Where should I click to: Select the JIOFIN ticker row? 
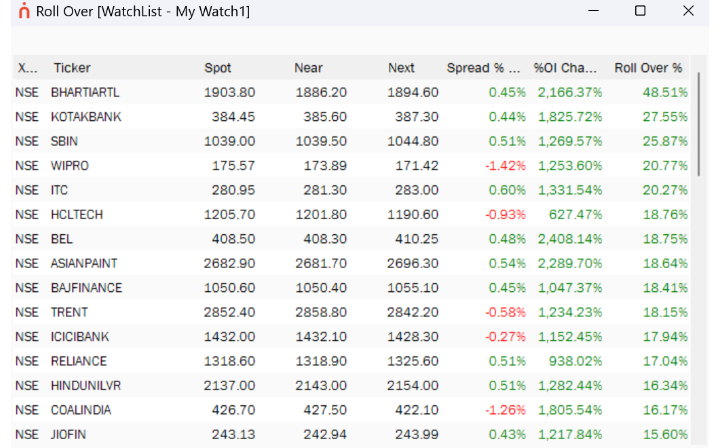[351, 434]
